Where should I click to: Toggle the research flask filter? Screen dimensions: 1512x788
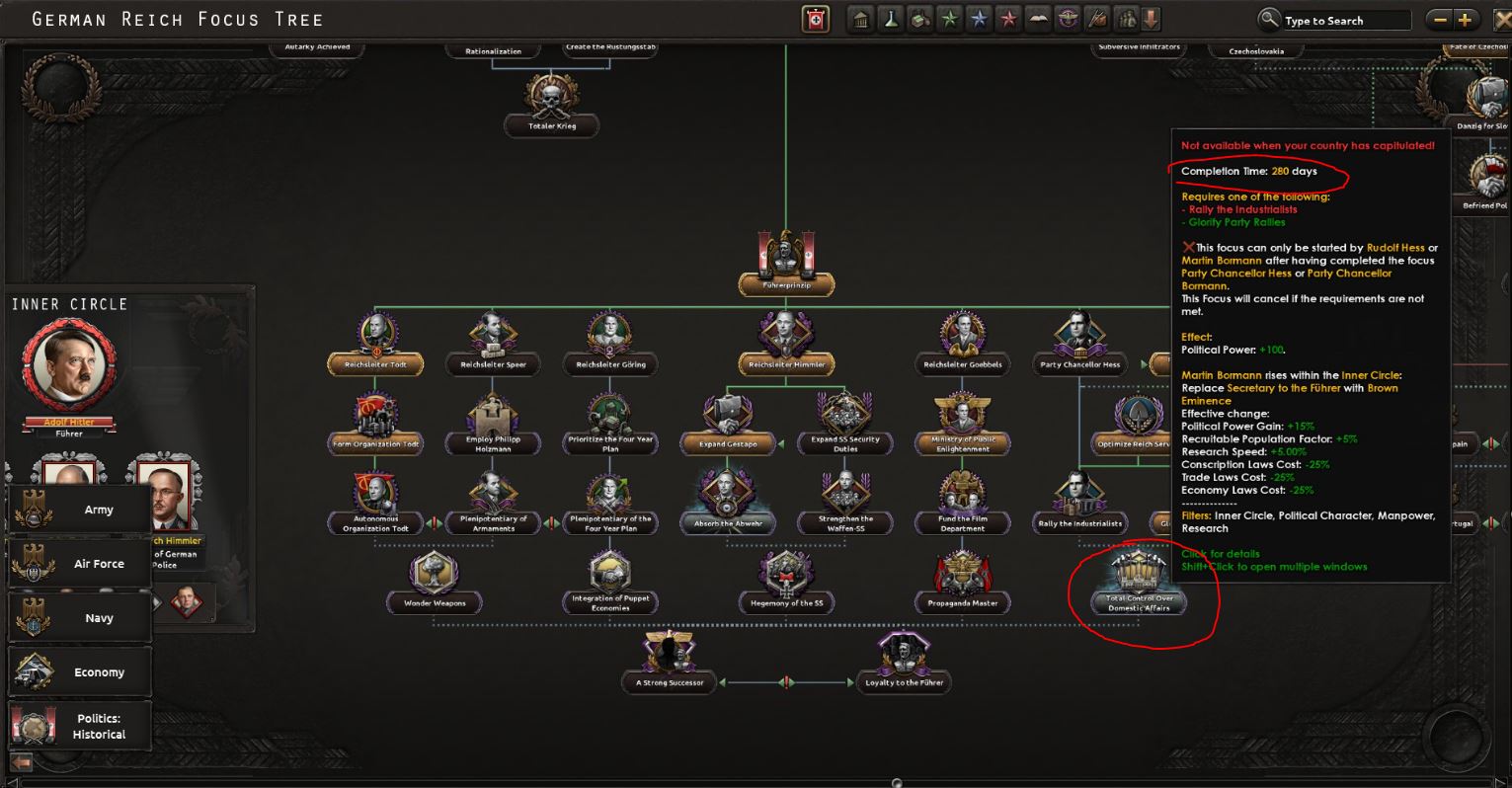tap(891, 20)
